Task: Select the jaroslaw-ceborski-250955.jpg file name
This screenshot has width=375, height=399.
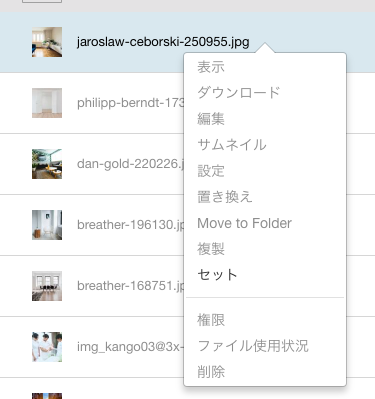Action: click(163, 42)
